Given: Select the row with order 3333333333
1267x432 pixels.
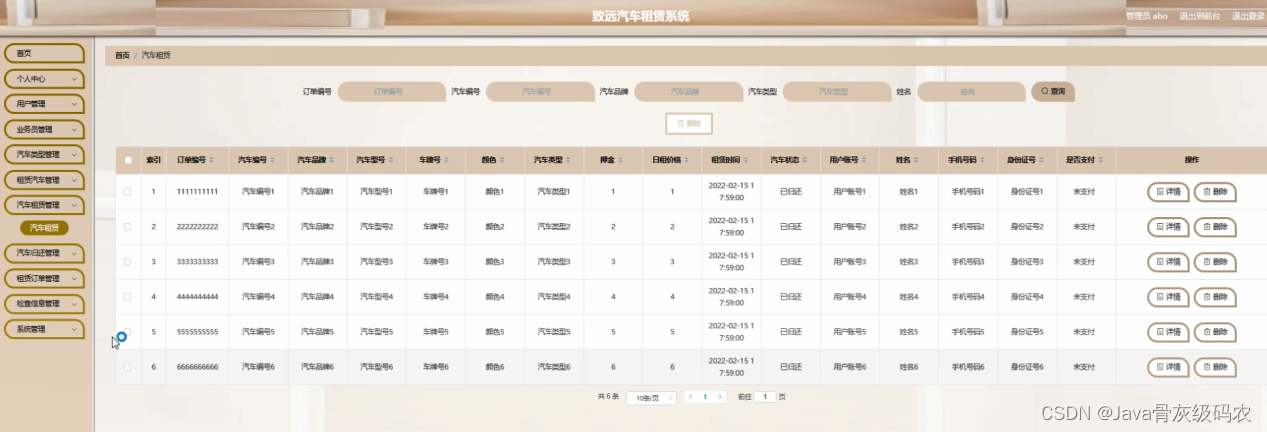Looking at the screenshot, I should click(x=128, y=262).
